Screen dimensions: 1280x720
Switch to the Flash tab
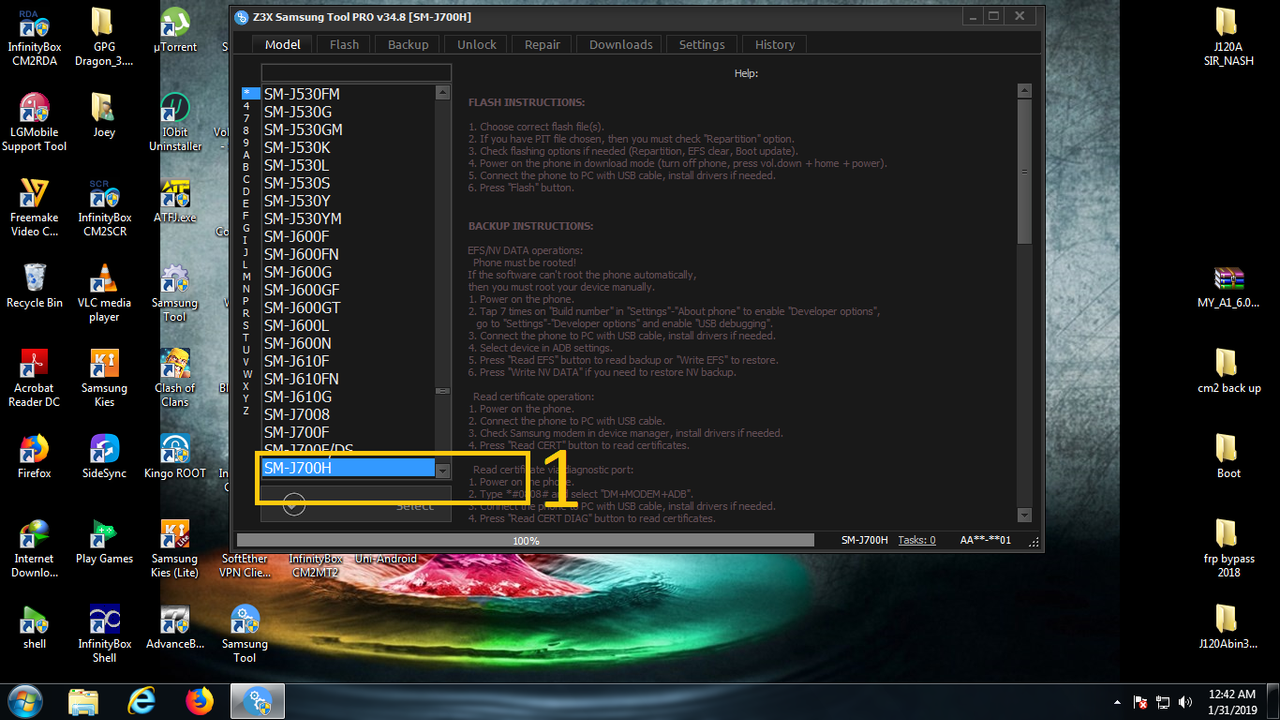coord(344,44)
